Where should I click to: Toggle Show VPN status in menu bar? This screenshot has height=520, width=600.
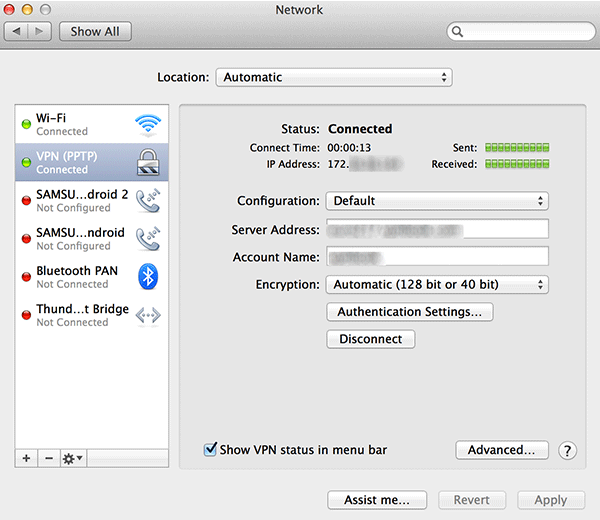[x=210, y=449]
